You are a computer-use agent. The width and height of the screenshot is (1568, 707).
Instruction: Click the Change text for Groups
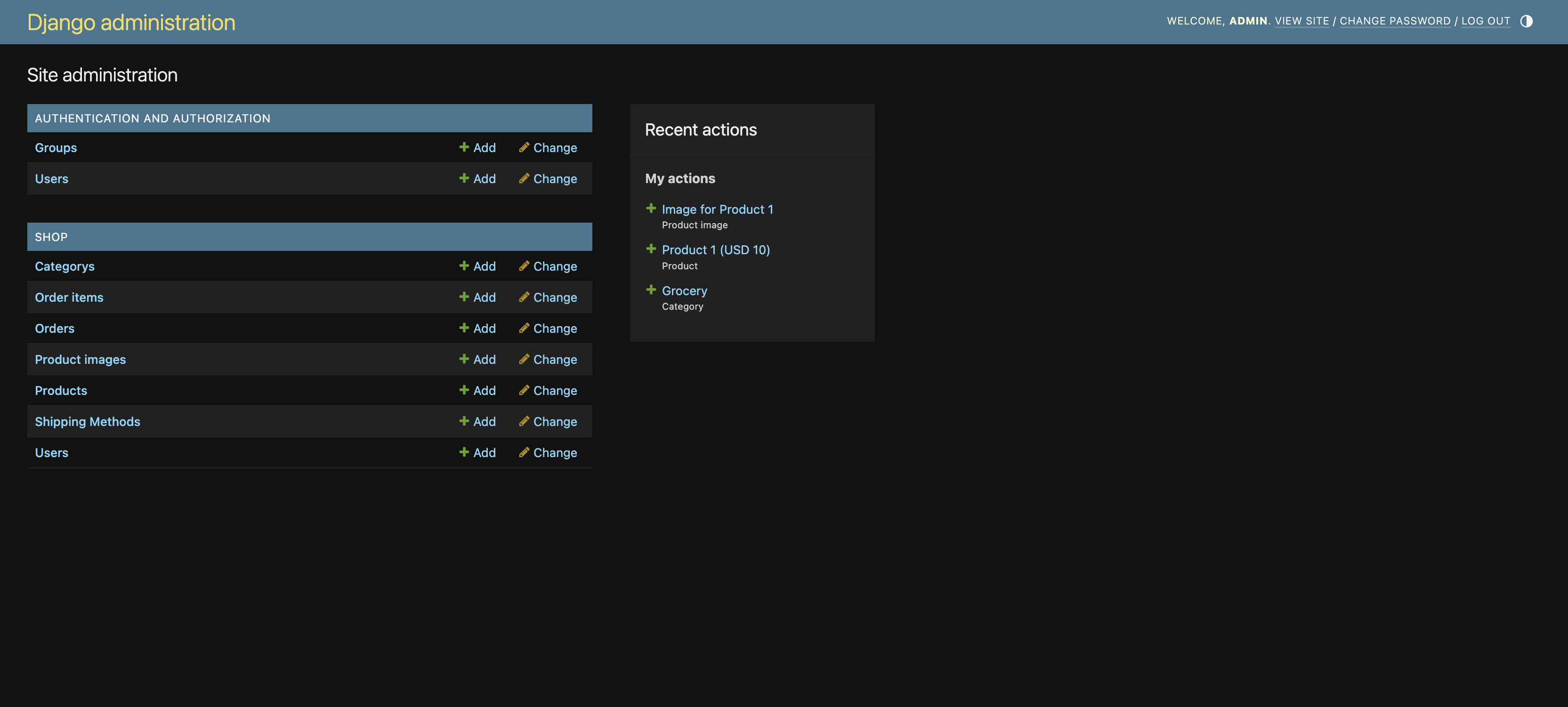tap(555, 148)
